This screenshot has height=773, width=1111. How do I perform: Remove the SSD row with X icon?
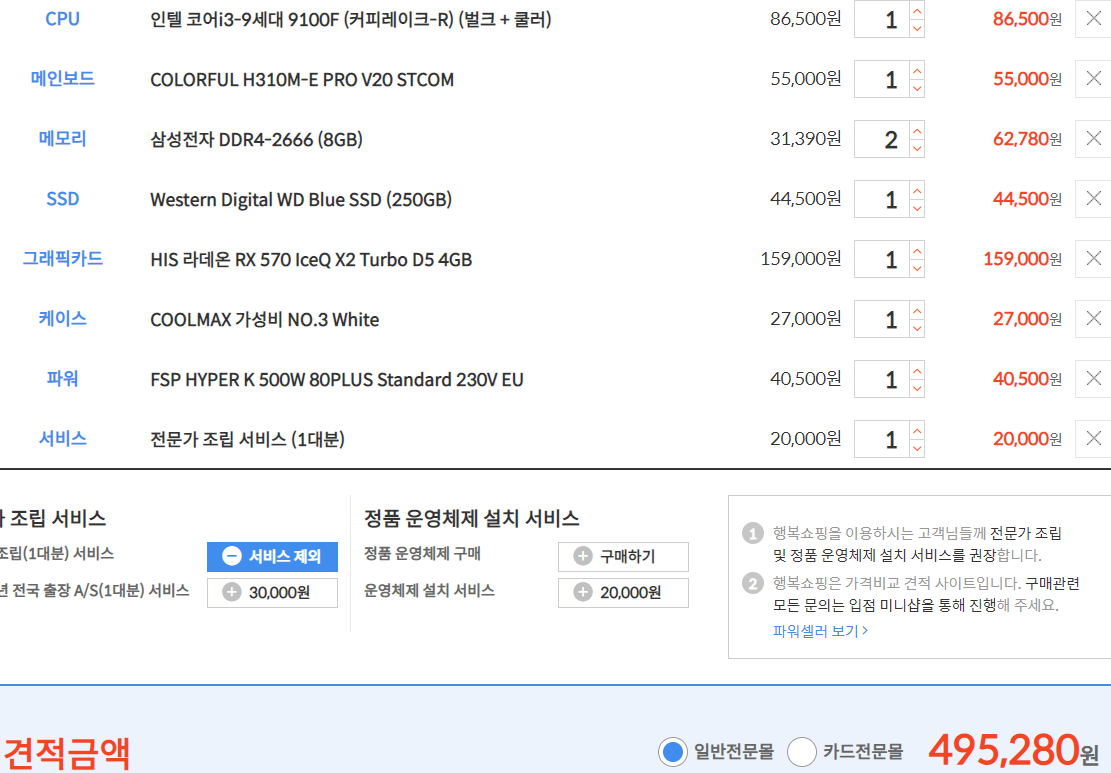click(1093, 198)
